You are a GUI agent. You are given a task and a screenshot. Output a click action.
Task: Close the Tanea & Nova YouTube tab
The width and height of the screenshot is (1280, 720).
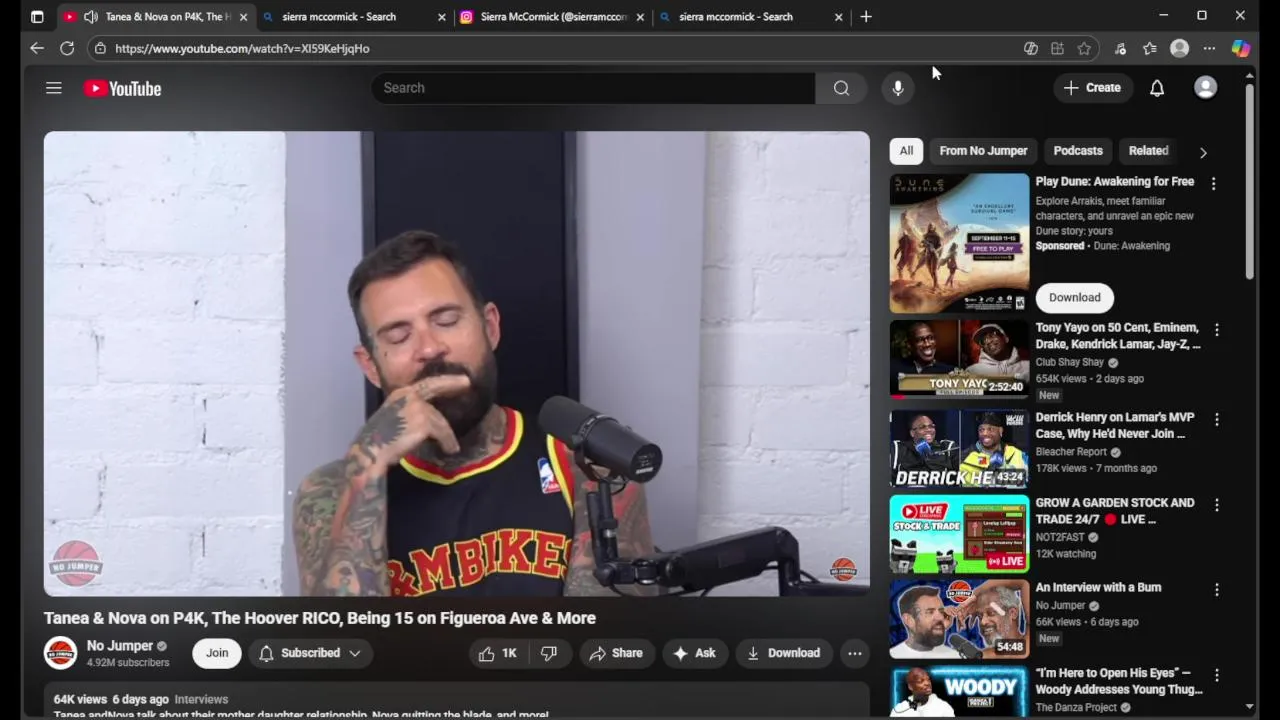[x=243, y=17]
